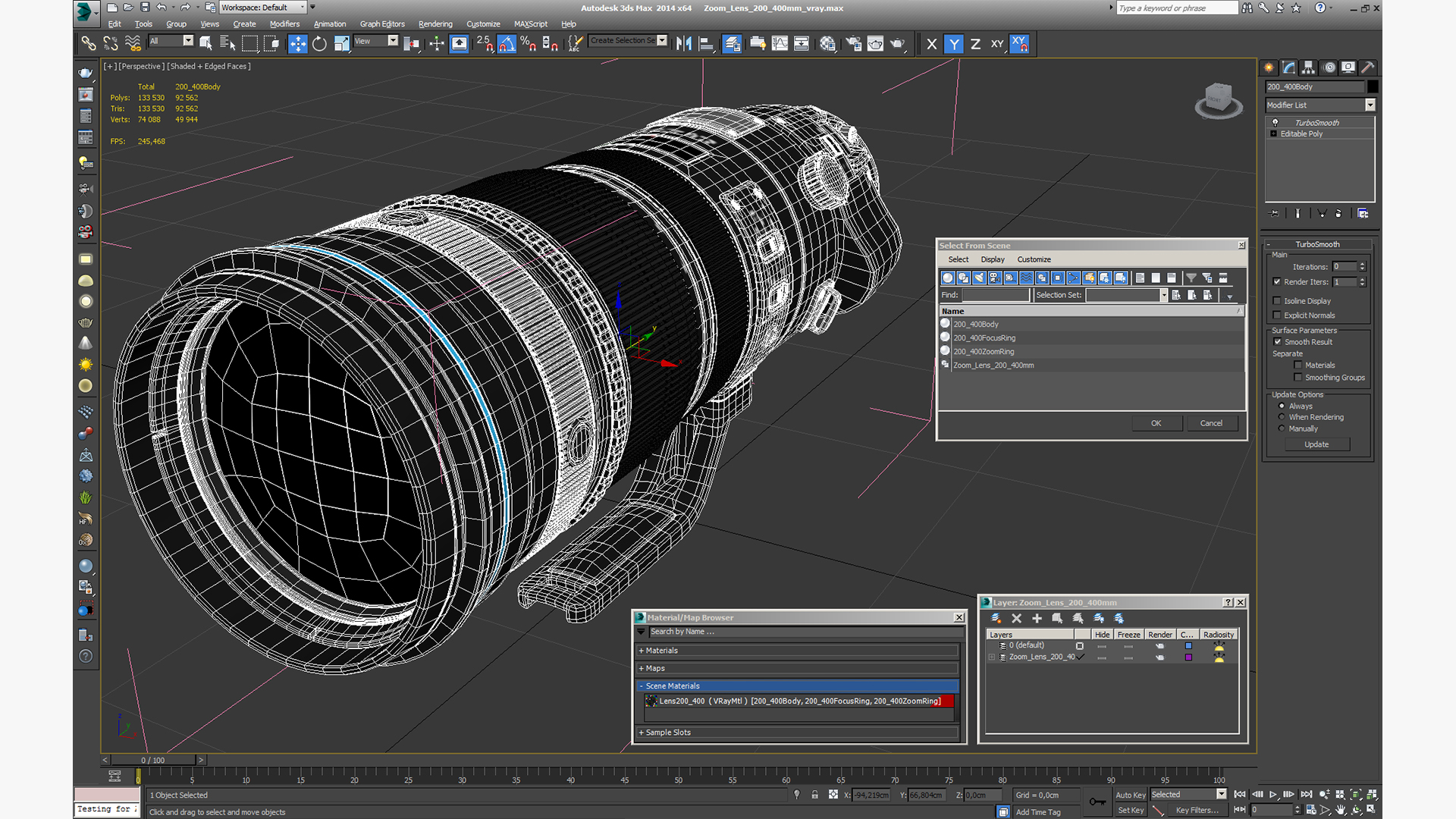Toggle the Auto Key button
This screenshot has height=819, width=1456.
click(x=1130, y=795)
